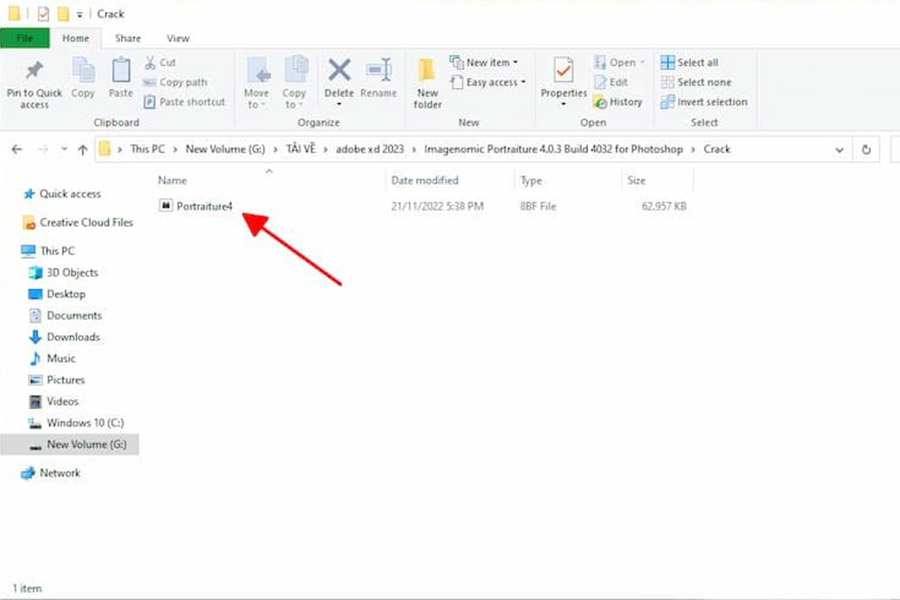This screenshot has height=600, width=900.
Task: Sort by Date modified column
Action: [x=425, y=180]
